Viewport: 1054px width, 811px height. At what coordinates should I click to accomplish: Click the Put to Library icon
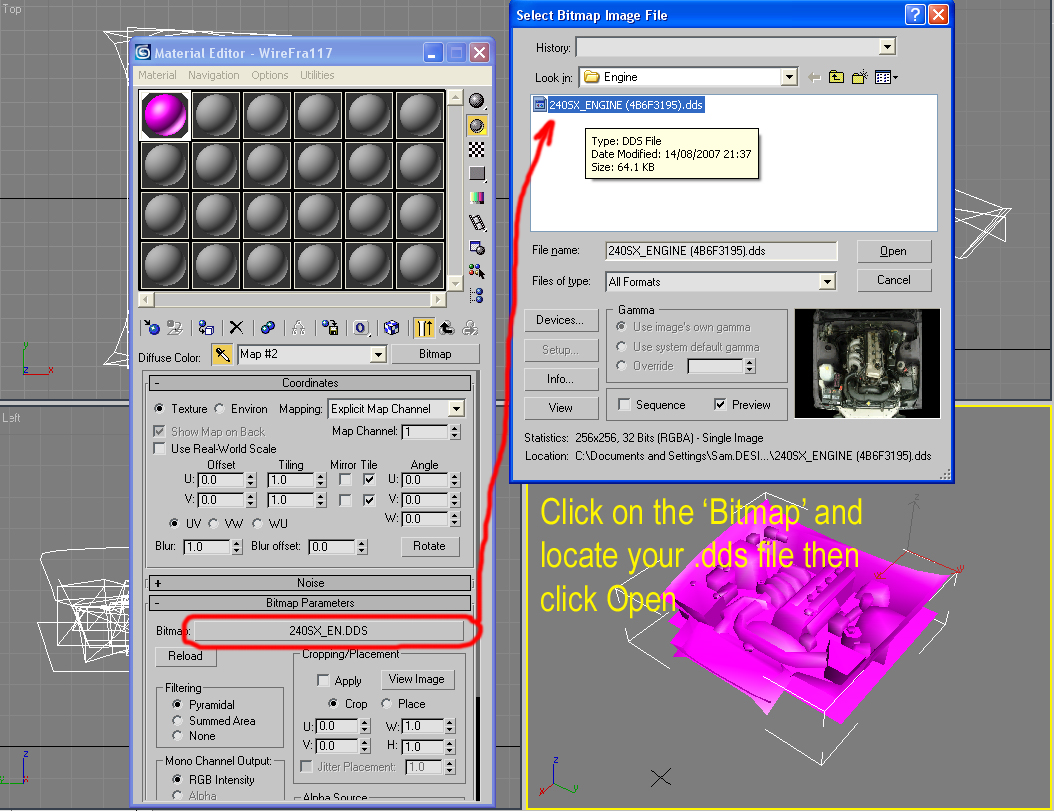pyautogui.click(x=330, y=327)
